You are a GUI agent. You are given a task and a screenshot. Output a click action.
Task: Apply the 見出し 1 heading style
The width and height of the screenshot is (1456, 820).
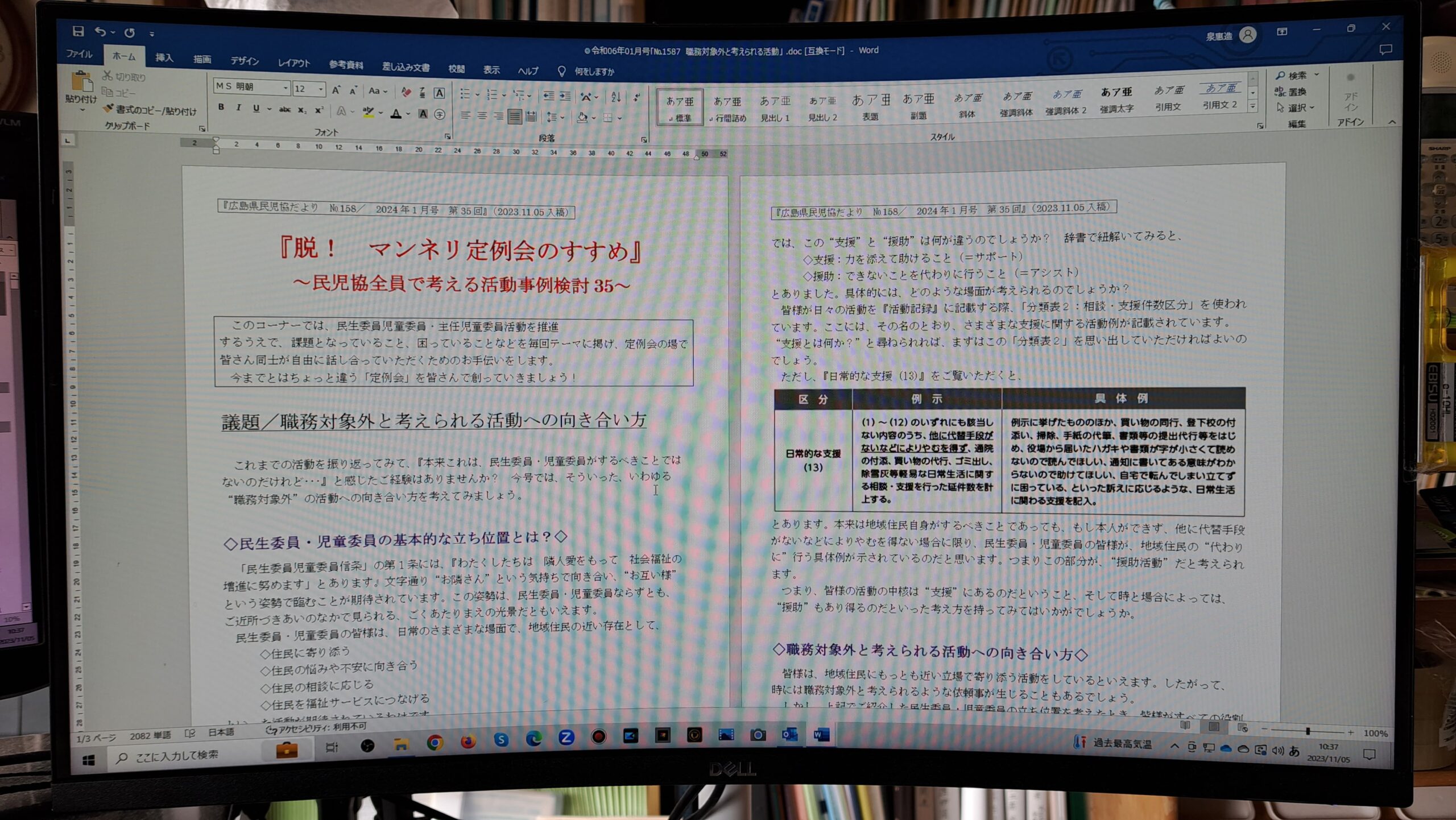click(x=775, y=108)
